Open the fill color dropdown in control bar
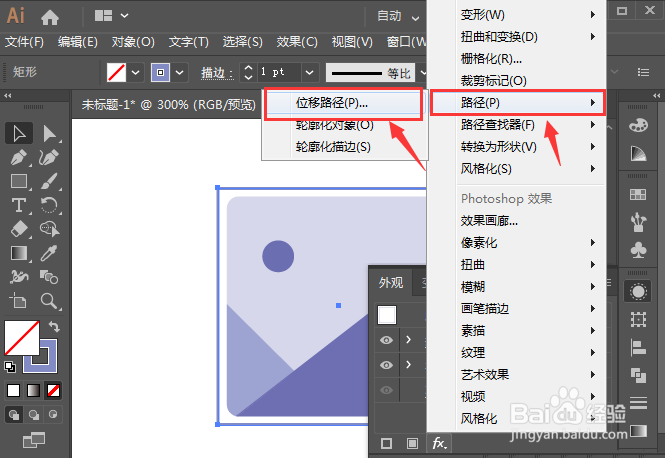665x458 pixels. tap(136, 73)
